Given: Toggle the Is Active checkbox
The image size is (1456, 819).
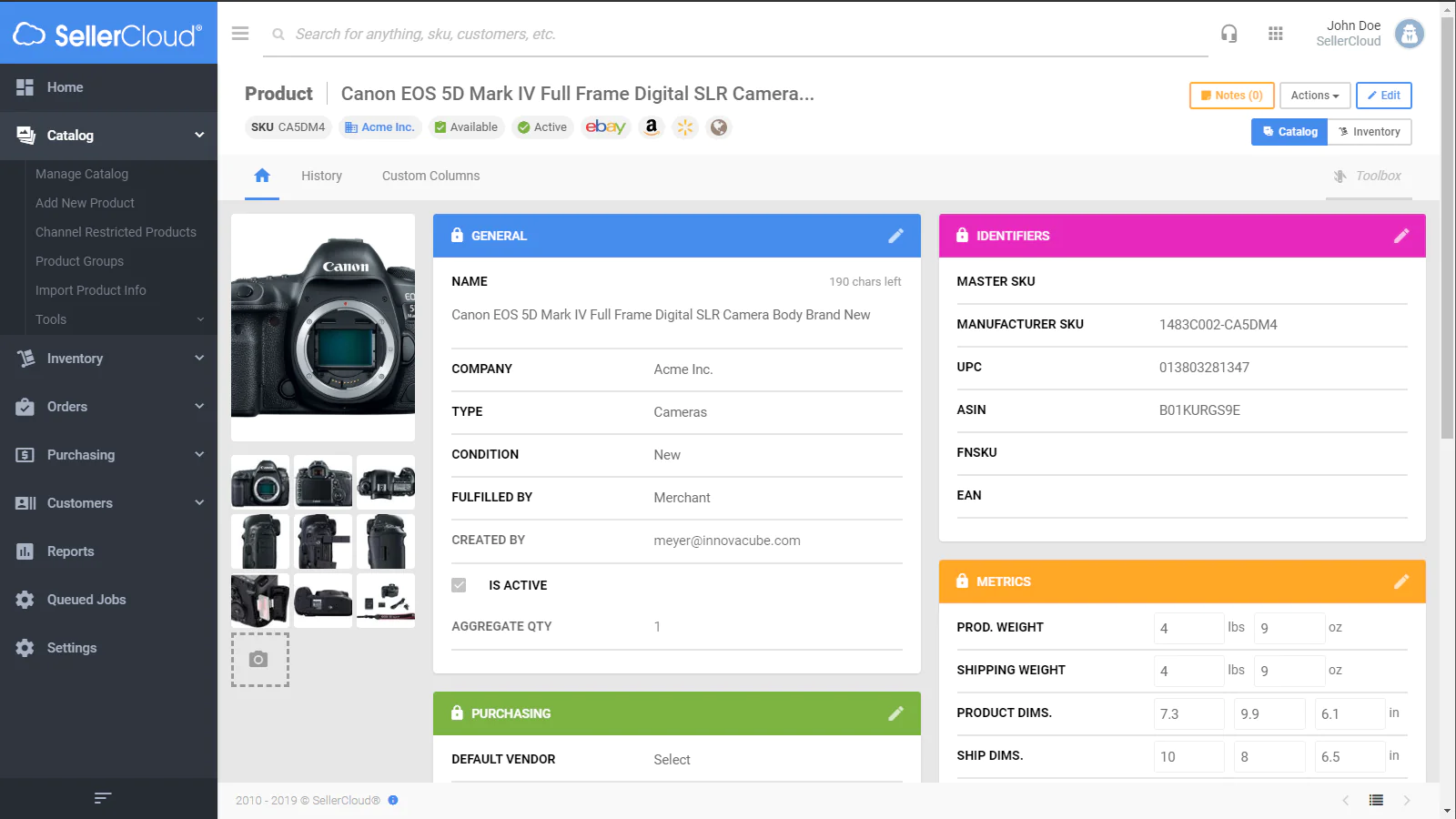Looking at the screenshot, I should [x=460, y=585].
